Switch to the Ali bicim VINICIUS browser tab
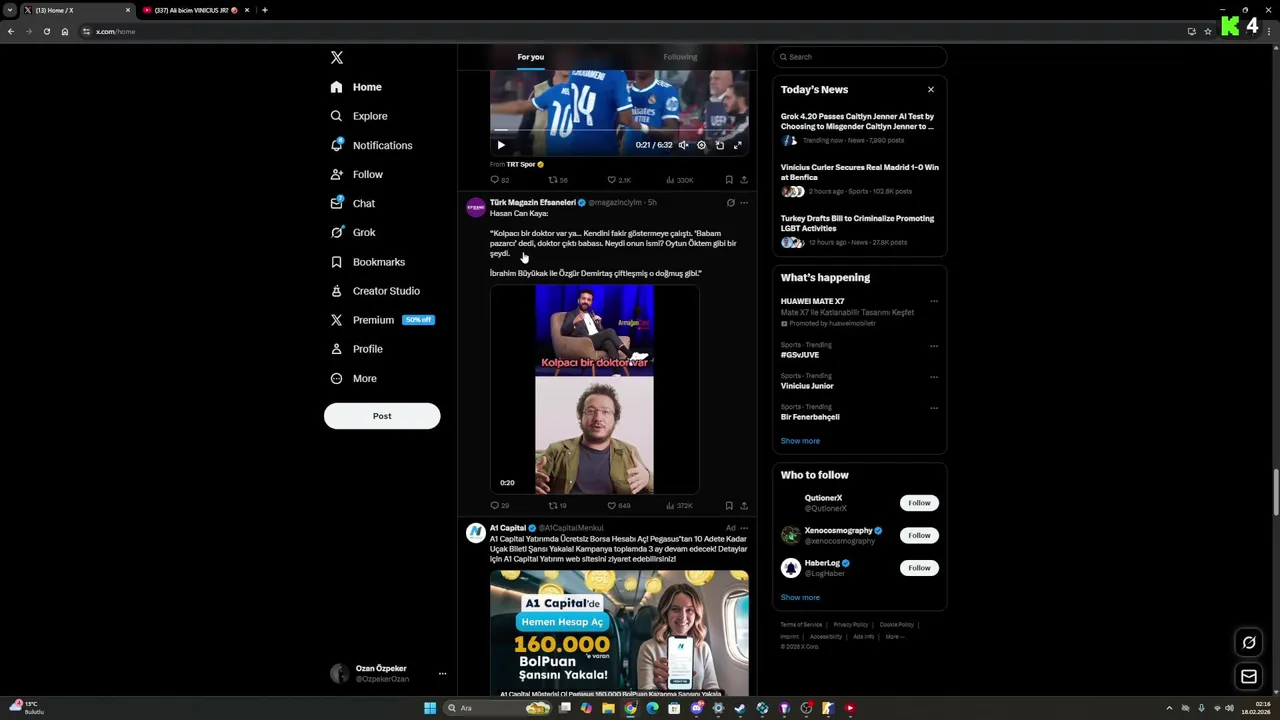This screenshot has height=720, width=1280. (x=192, y=10)
